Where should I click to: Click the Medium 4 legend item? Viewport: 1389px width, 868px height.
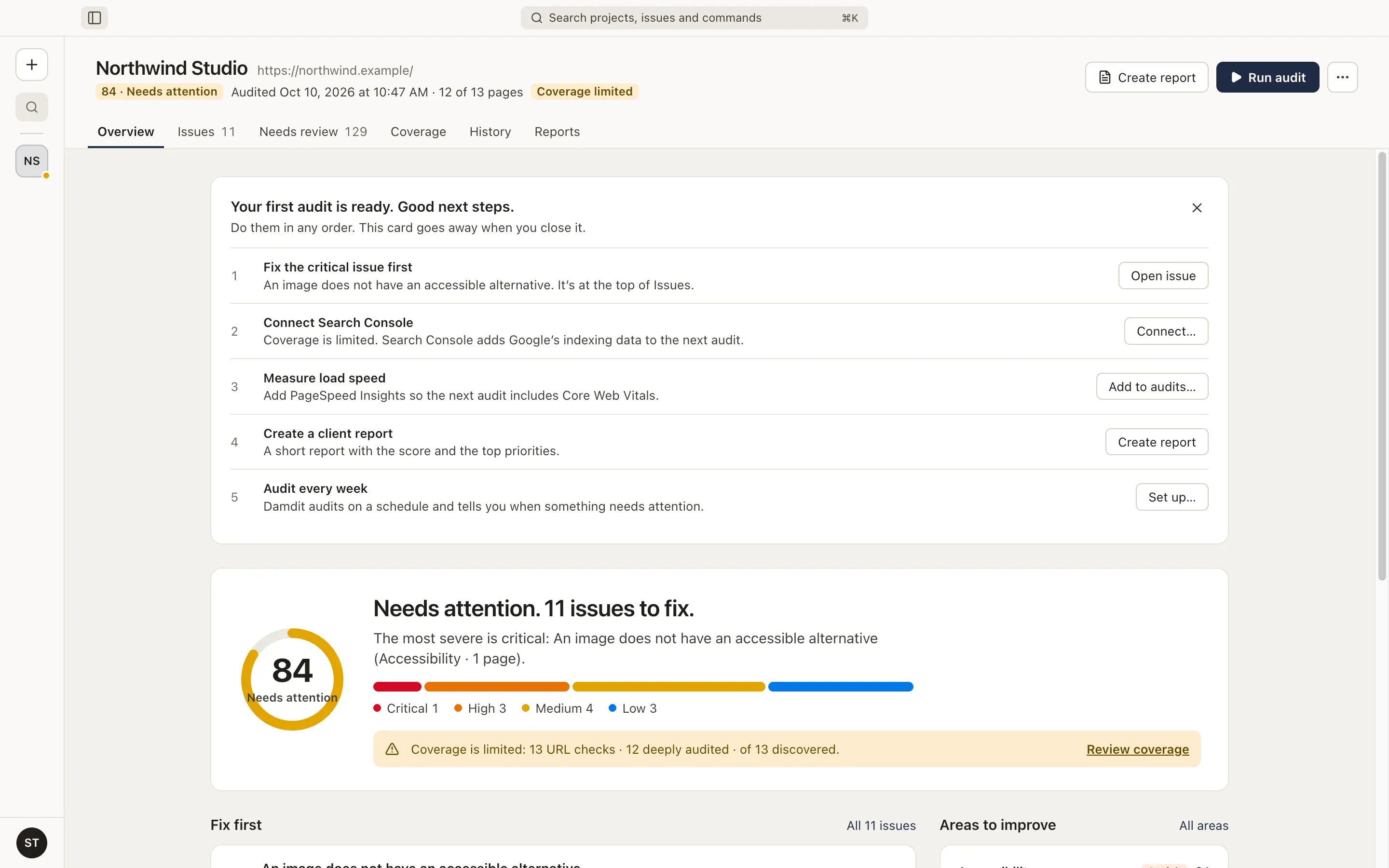coord(558,708)
